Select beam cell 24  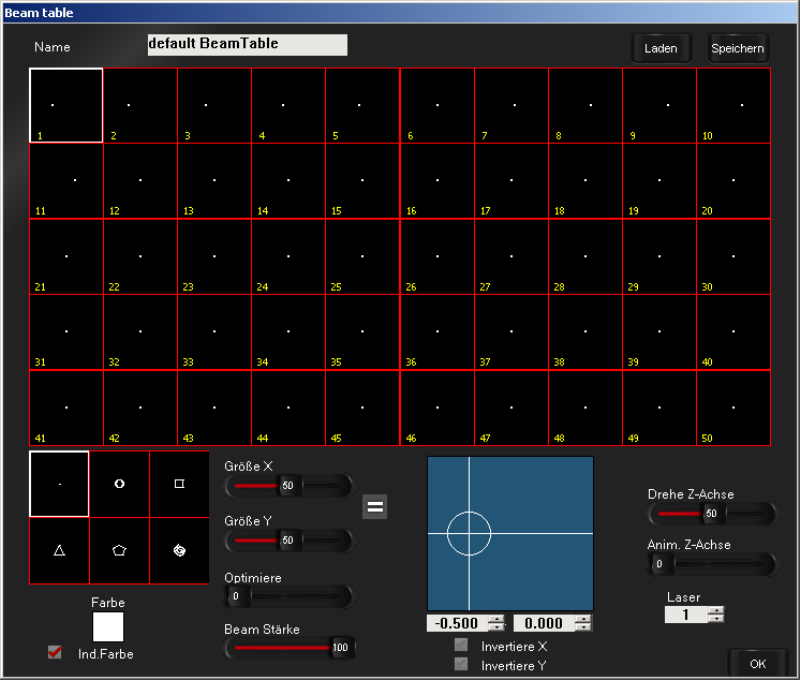[288, 257]
